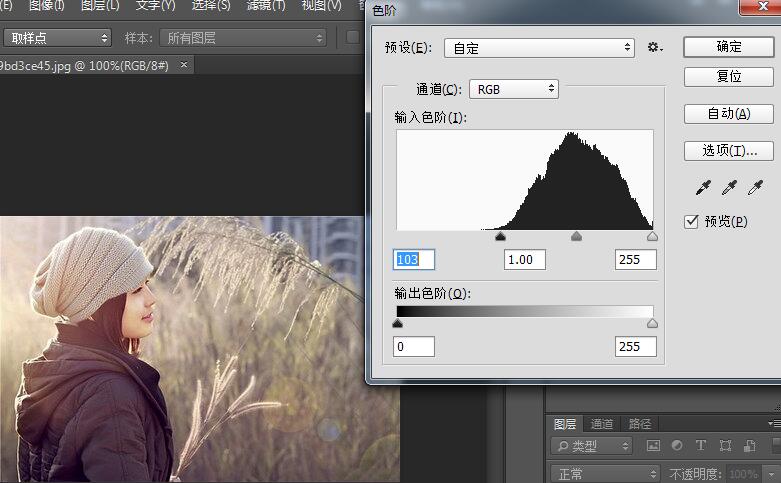Select the white point eyedropper
The image size is (781, 483).
[x=756, y=188]
